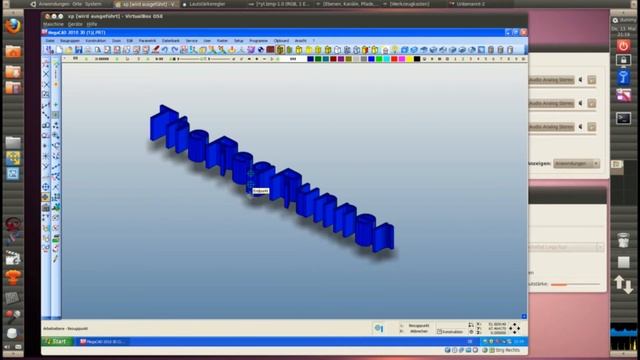The height and width of the screenshot is (360, 640).
Task: Open the greyed dropdown in lower volume panel
Action: 566,247
